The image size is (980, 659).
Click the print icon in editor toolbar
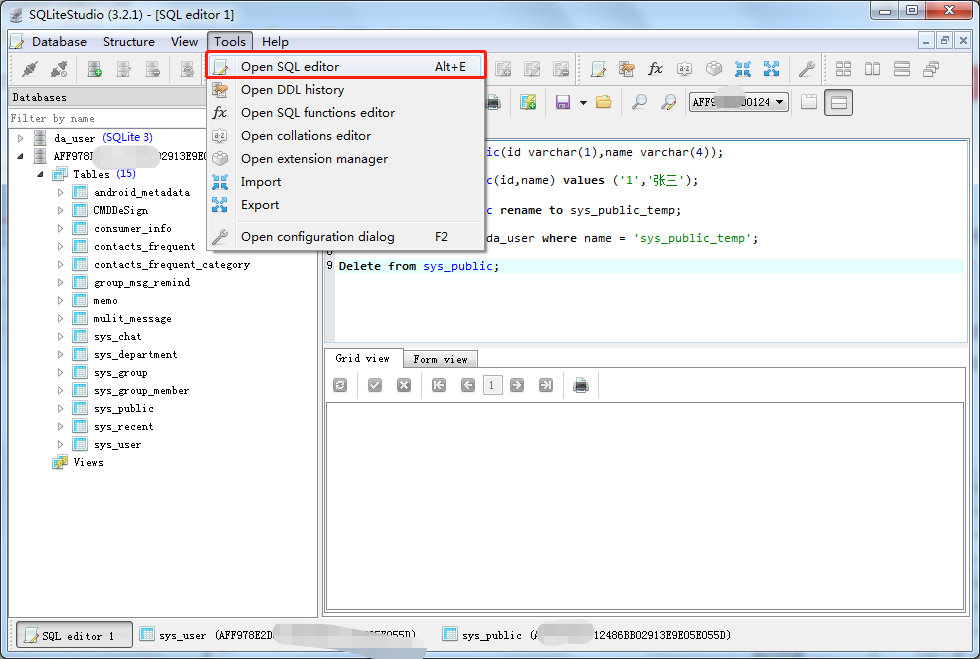point(494,102)
